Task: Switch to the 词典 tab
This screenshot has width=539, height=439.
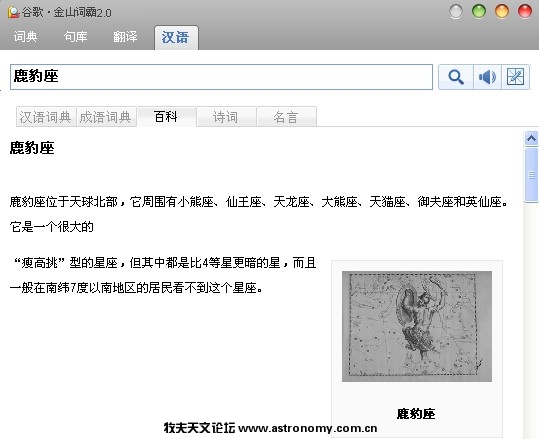Action: tap(25, 36)
